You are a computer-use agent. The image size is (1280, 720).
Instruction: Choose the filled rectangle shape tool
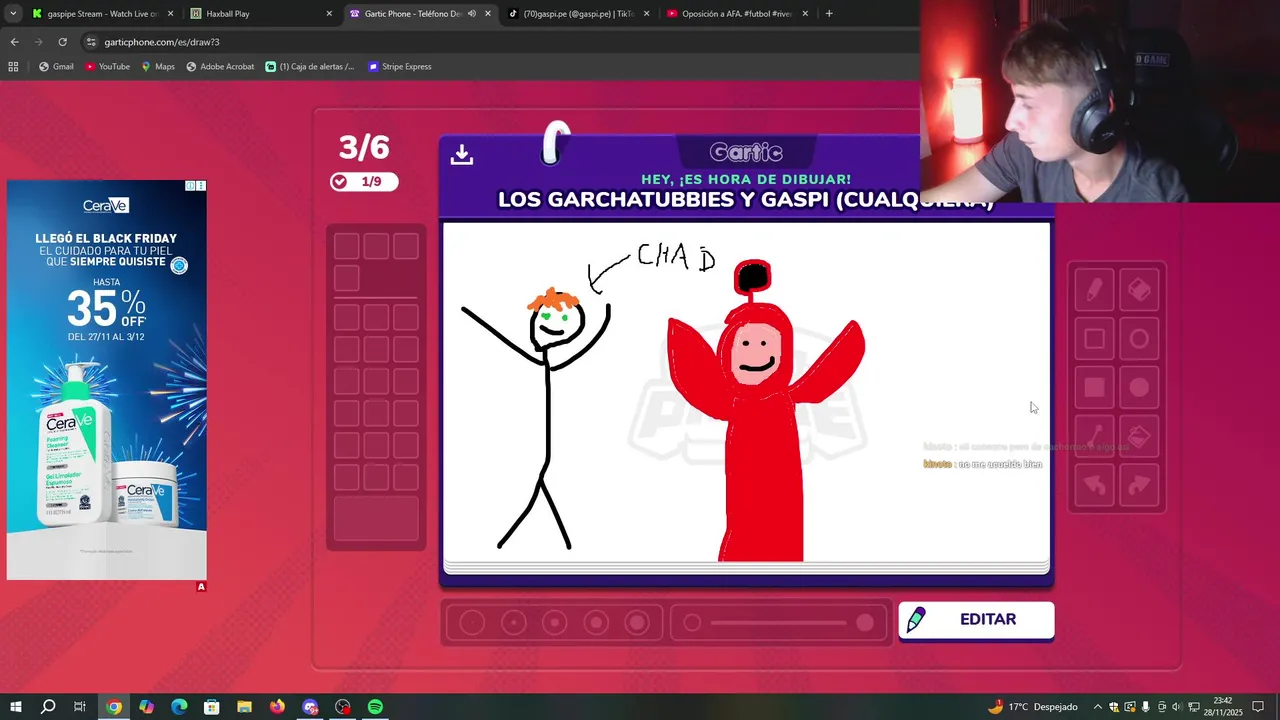(1094, 388)
